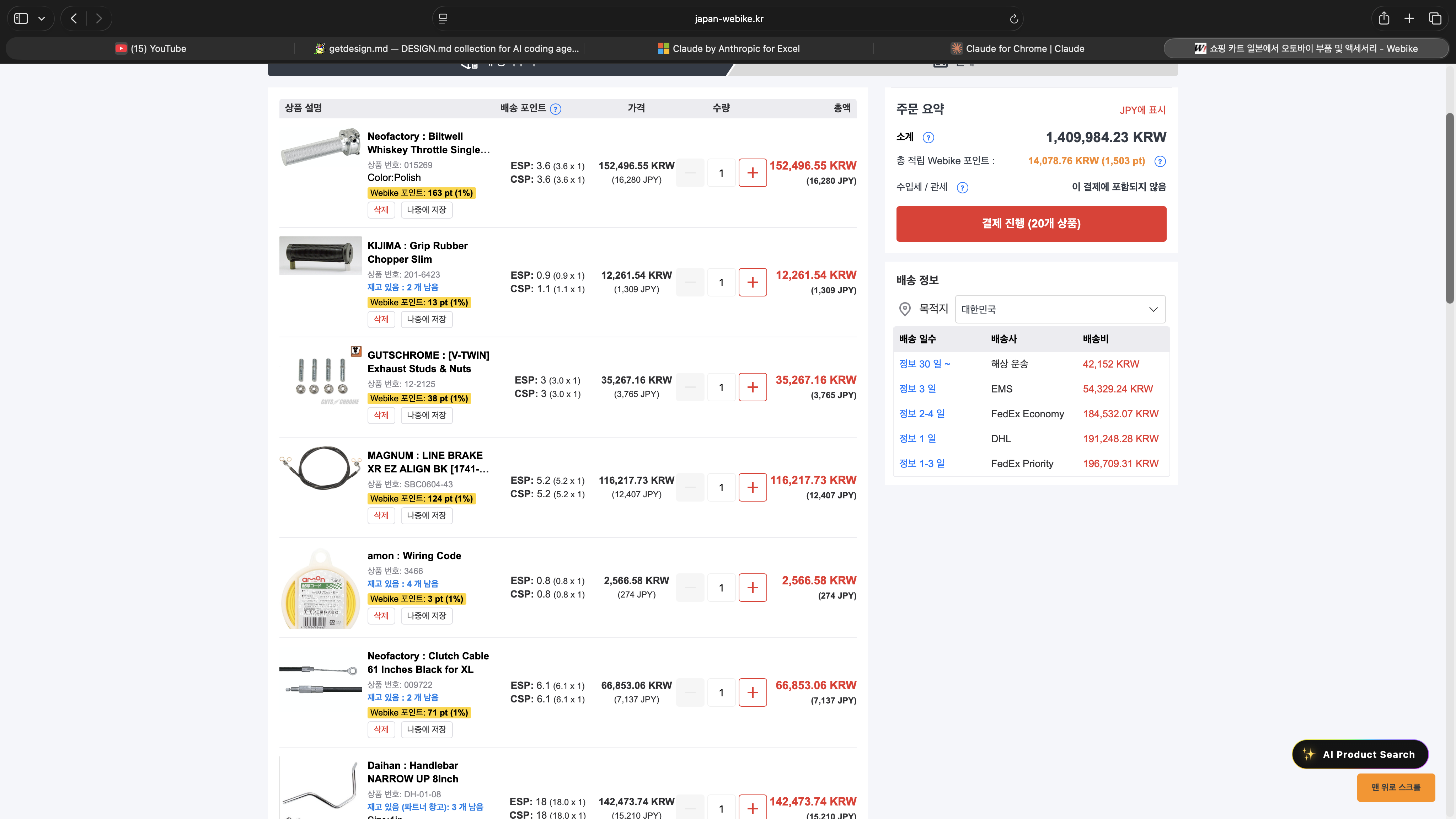
Task: Increase quantity of amon Wiring Code
Action: coord(752,588)
